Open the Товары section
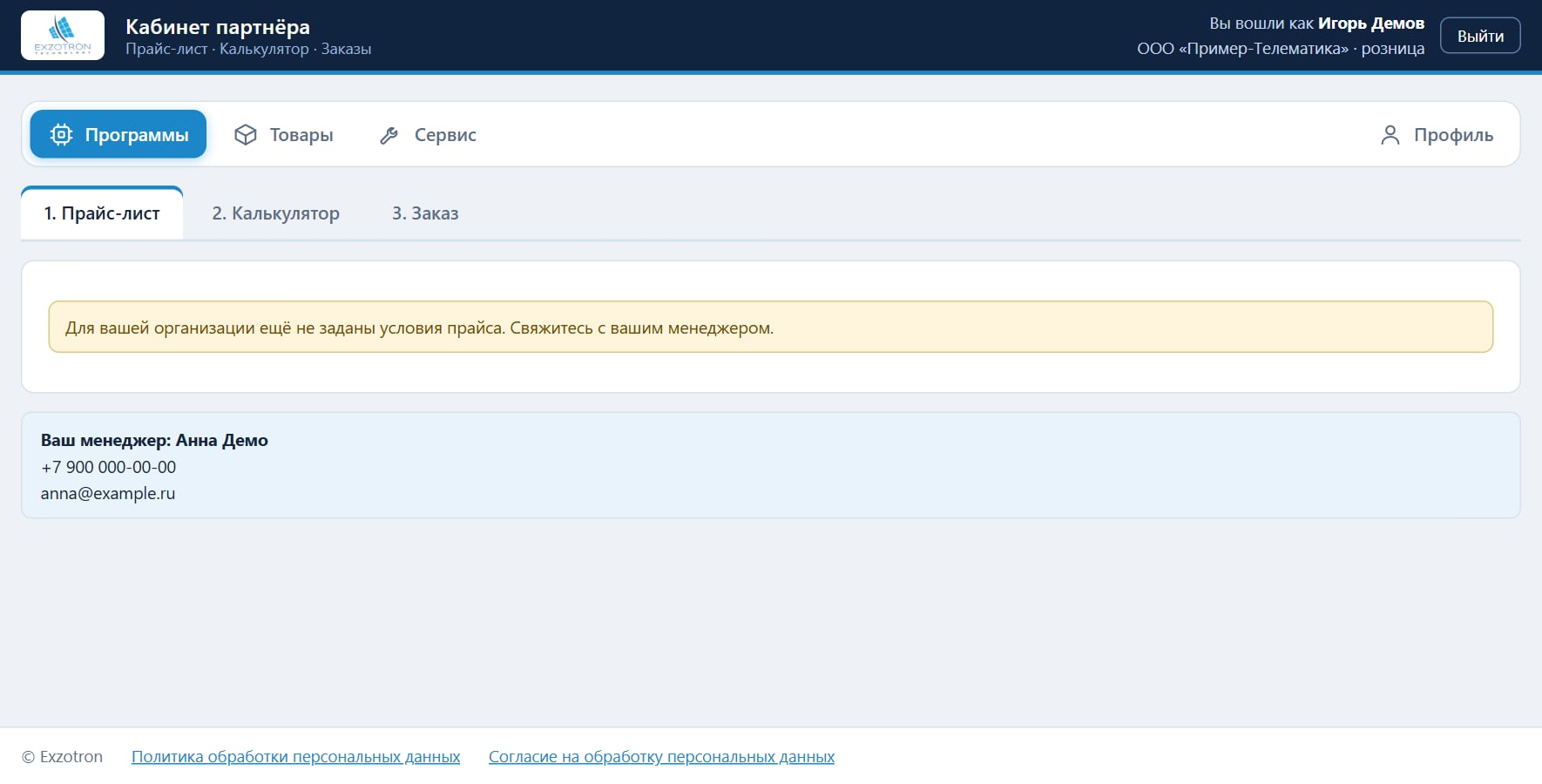1542x784 pixels. point(284,134)
